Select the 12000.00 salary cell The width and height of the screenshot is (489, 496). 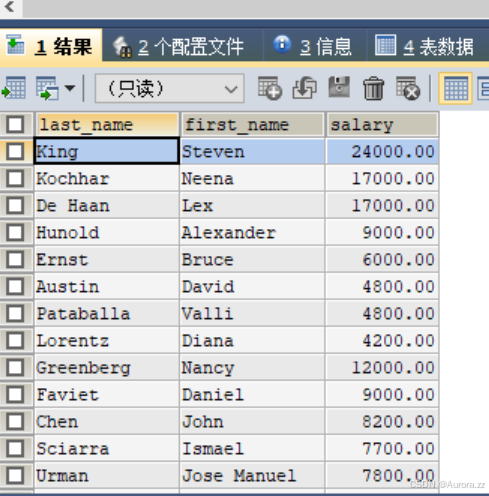pos(382,368)
